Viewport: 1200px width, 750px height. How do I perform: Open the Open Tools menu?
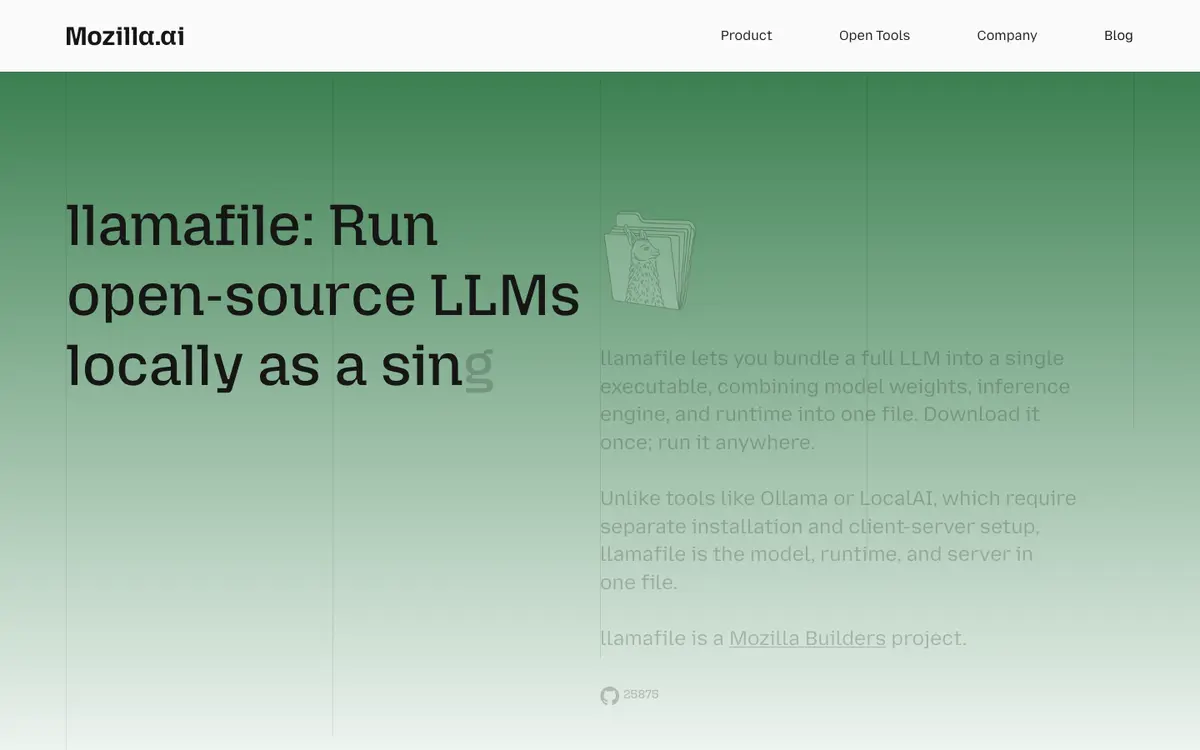874,35
